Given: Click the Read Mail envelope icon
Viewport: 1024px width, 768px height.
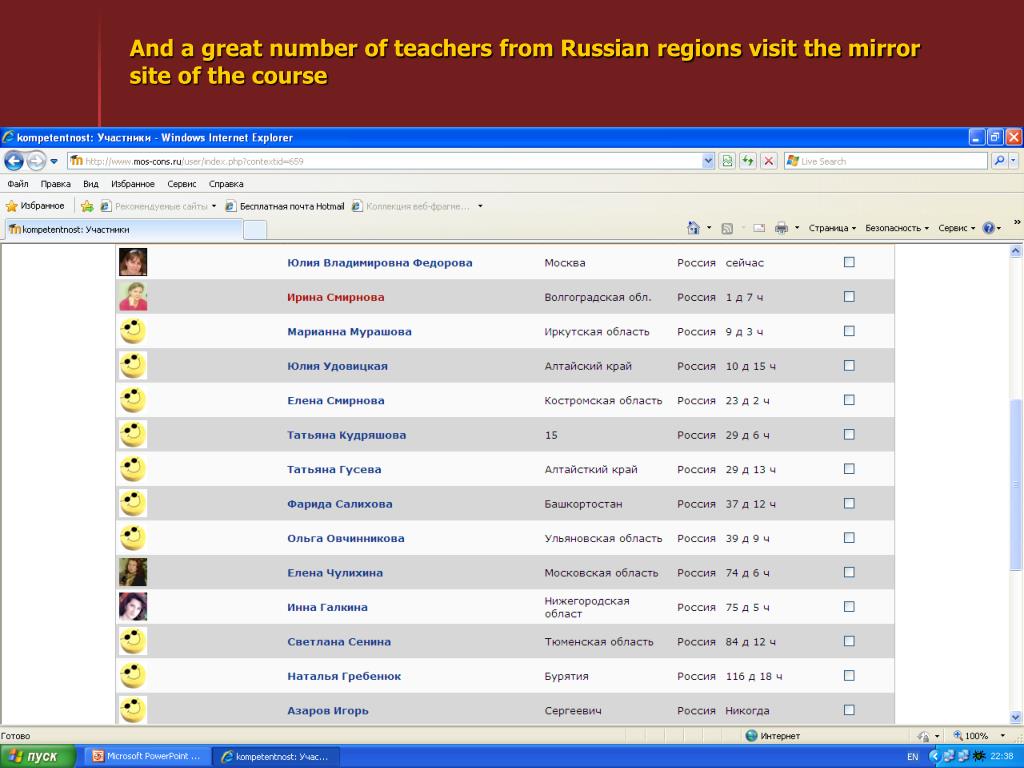Looking at the screenshot, I should pos(759,228).
